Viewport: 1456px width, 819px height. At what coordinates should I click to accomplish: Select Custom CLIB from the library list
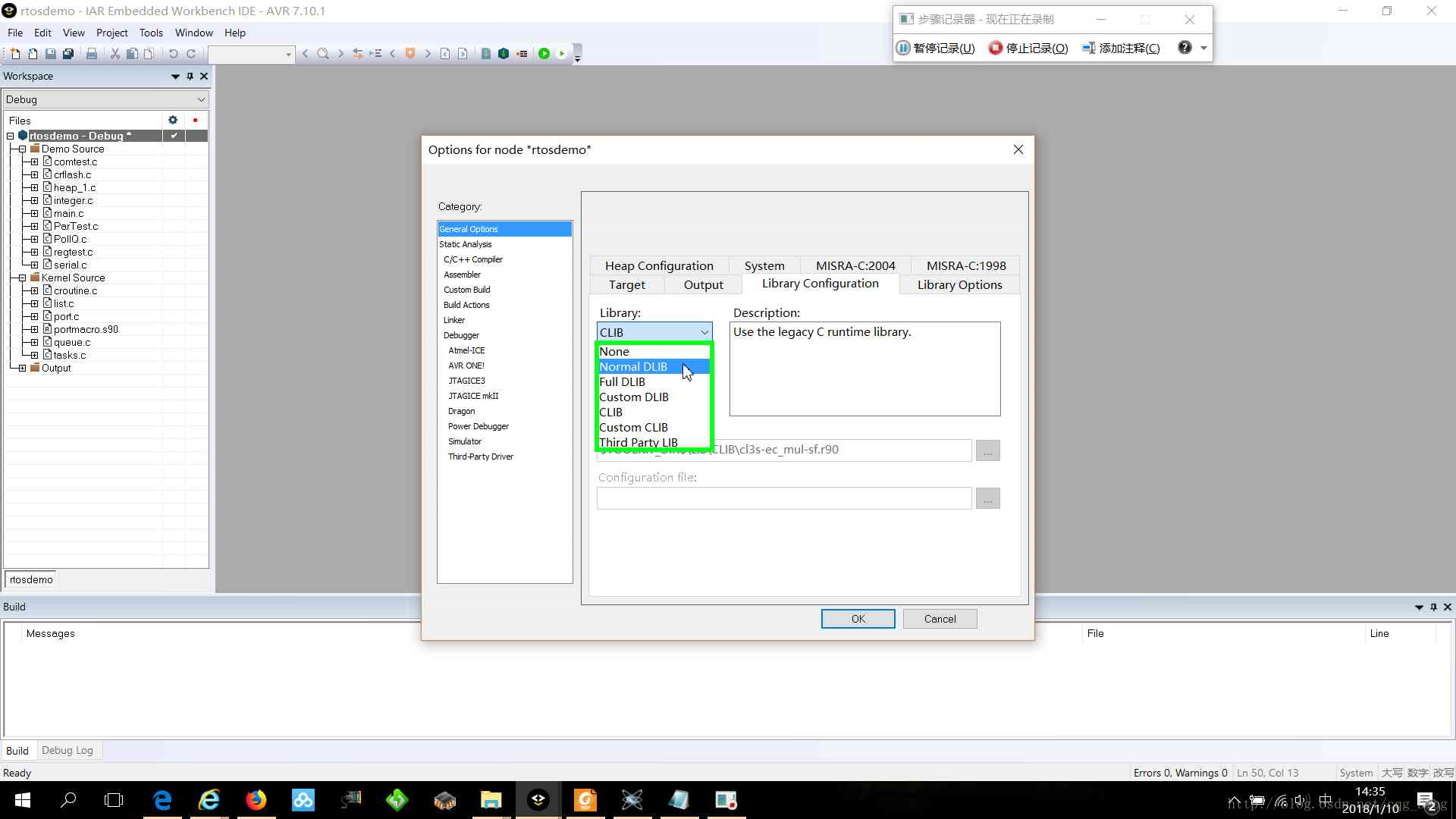pyautogui.click(x=654, y=428)
